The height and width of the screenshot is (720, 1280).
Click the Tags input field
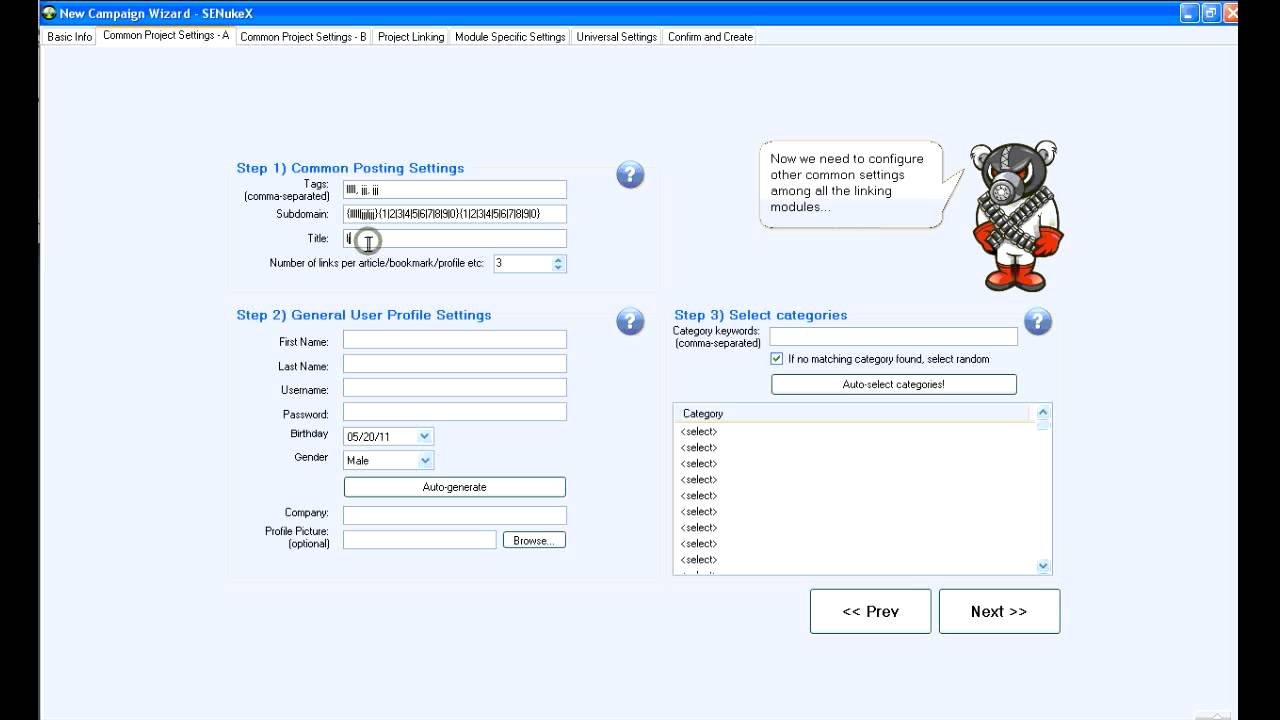tap(455, 189)
